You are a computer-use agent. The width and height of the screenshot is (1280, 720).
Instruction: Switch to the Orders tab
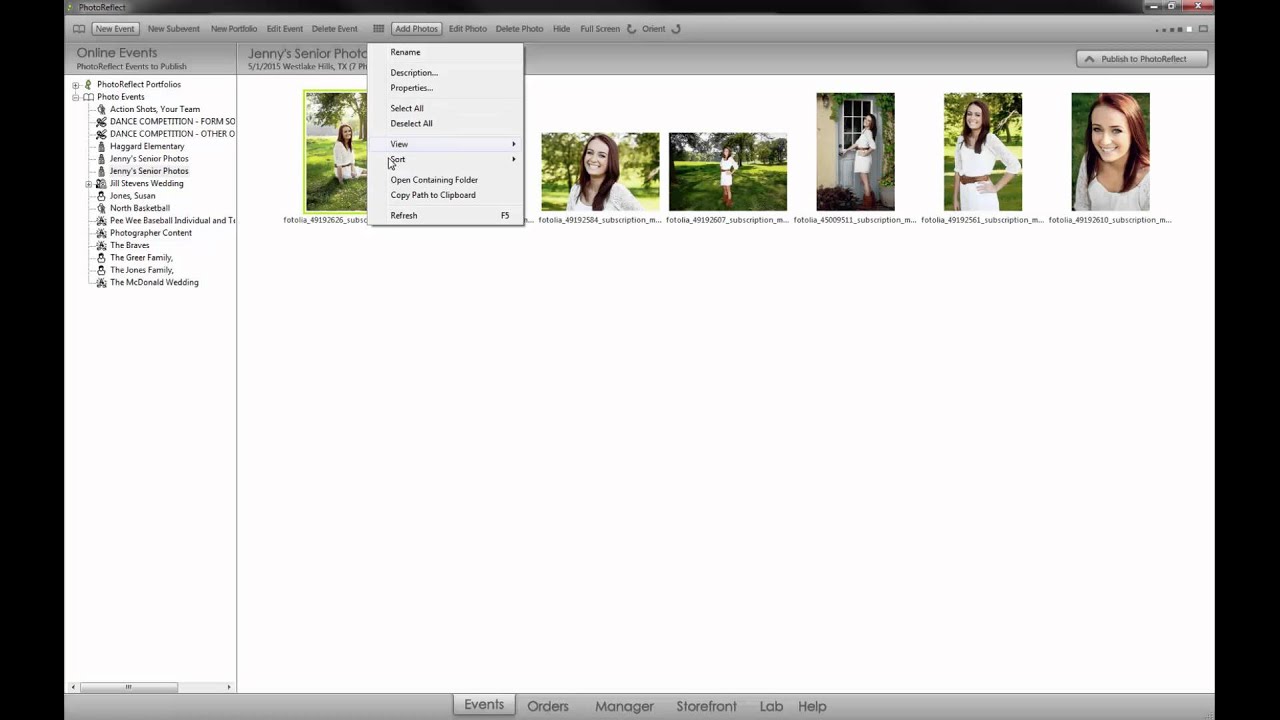[x=548, y=706]
